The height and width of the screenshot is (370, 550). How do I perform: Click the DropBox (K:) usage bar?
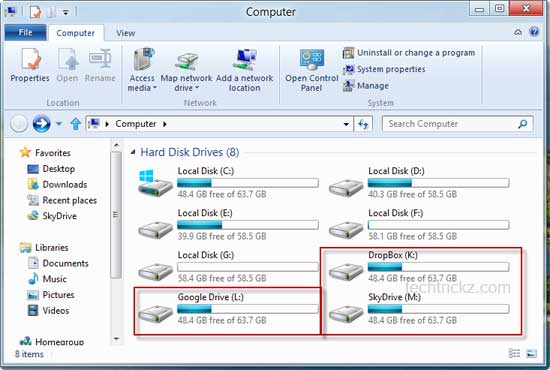438,267
